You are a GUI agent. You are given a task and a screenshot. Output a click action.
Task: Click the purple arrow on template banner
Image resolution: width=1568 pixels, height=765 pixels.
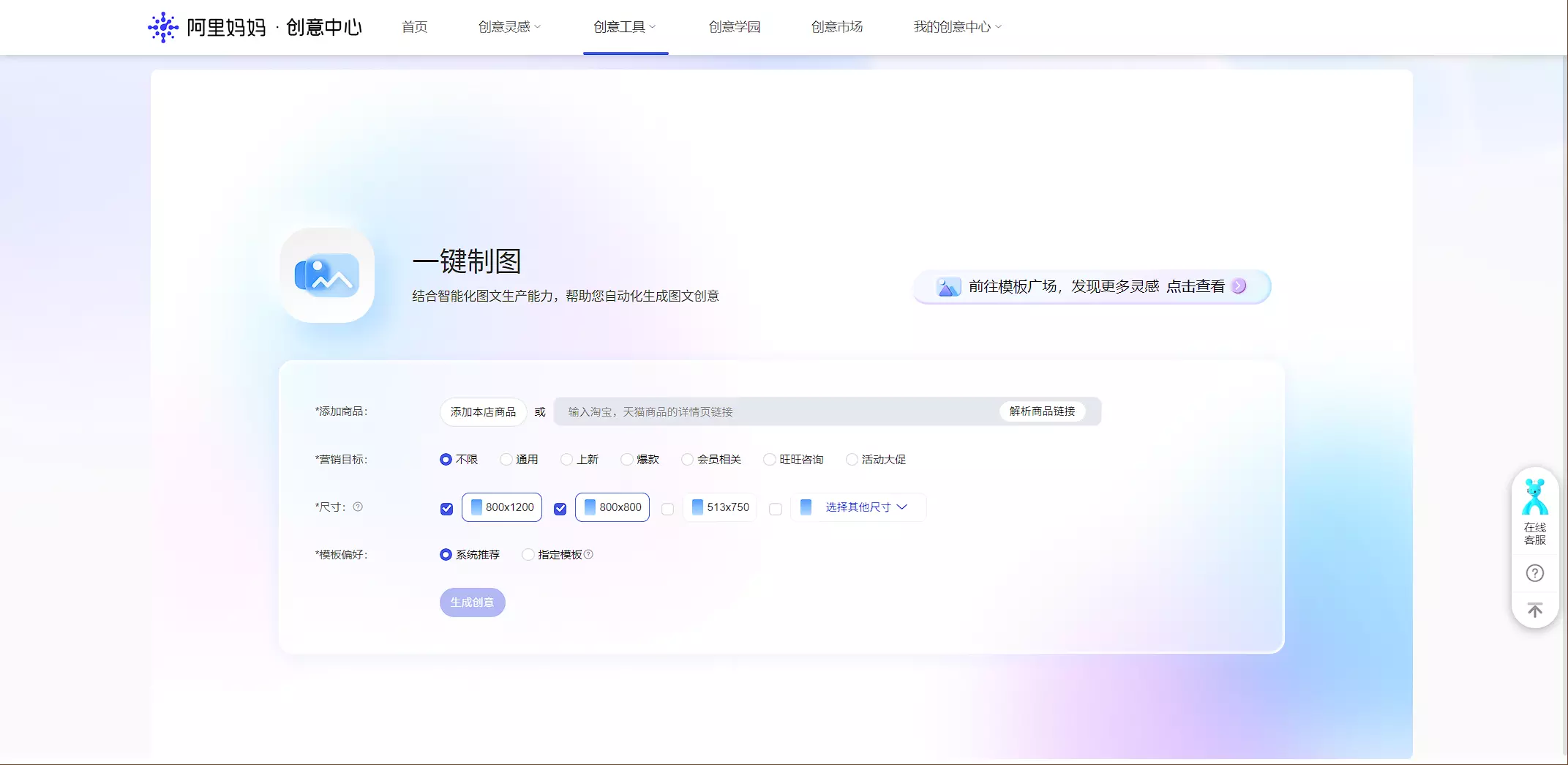[x=1239, y=286]
